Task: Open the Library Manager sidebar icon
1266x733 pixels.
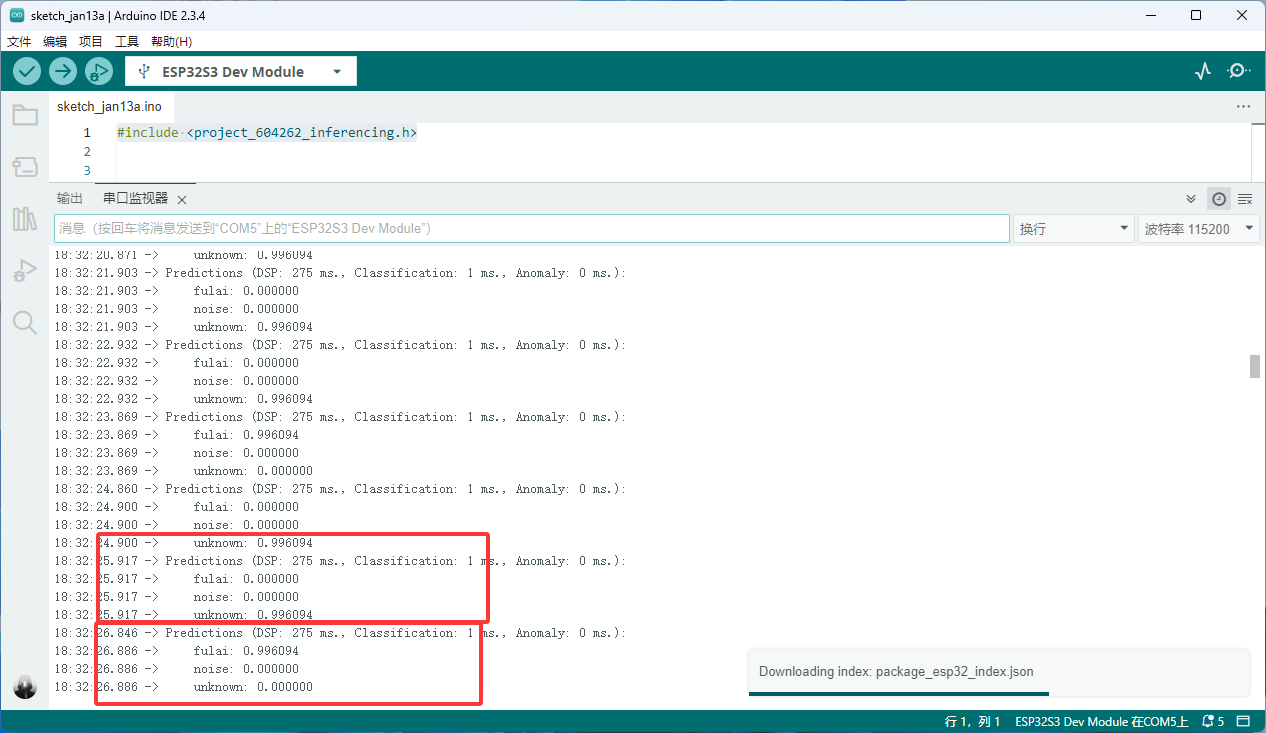Action: pyautogui.click(x=25, y=218)
